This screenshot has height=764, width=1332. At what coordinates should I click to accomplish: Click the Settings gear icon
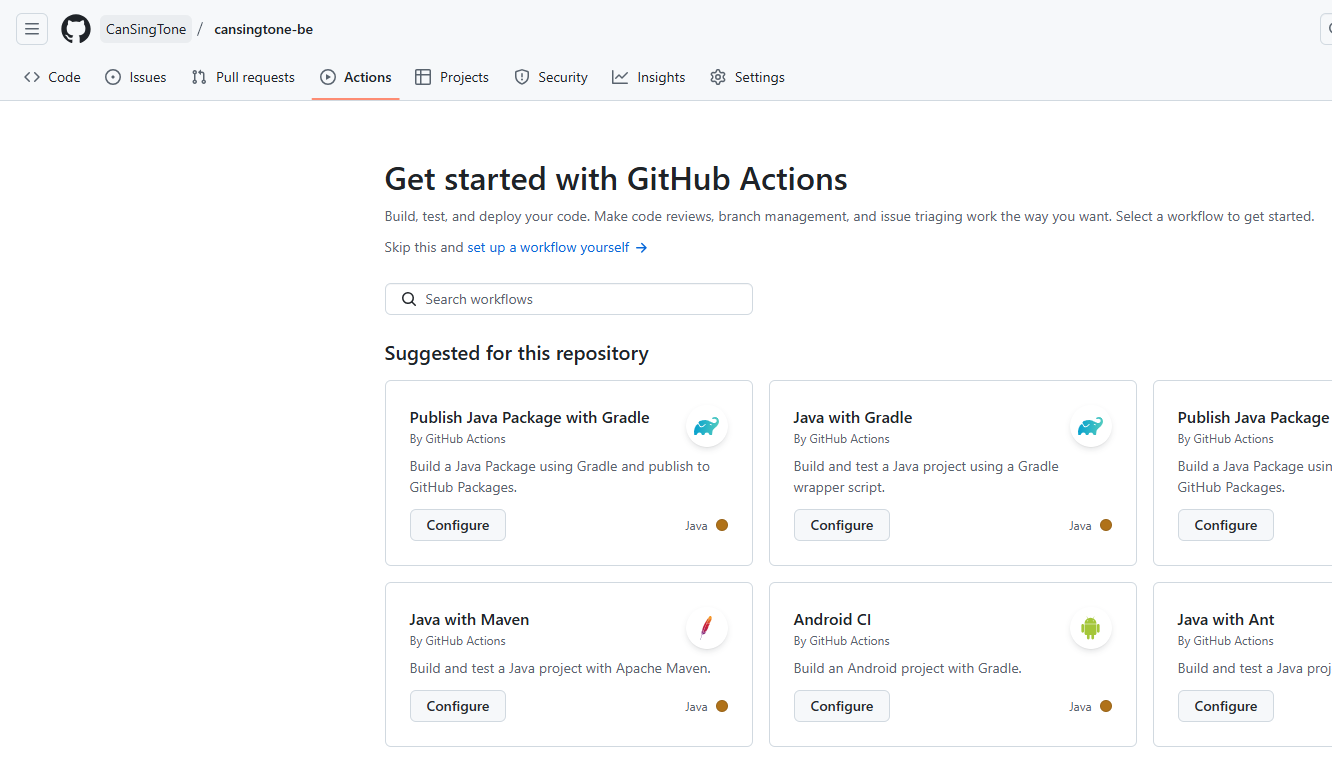[718, 77]
